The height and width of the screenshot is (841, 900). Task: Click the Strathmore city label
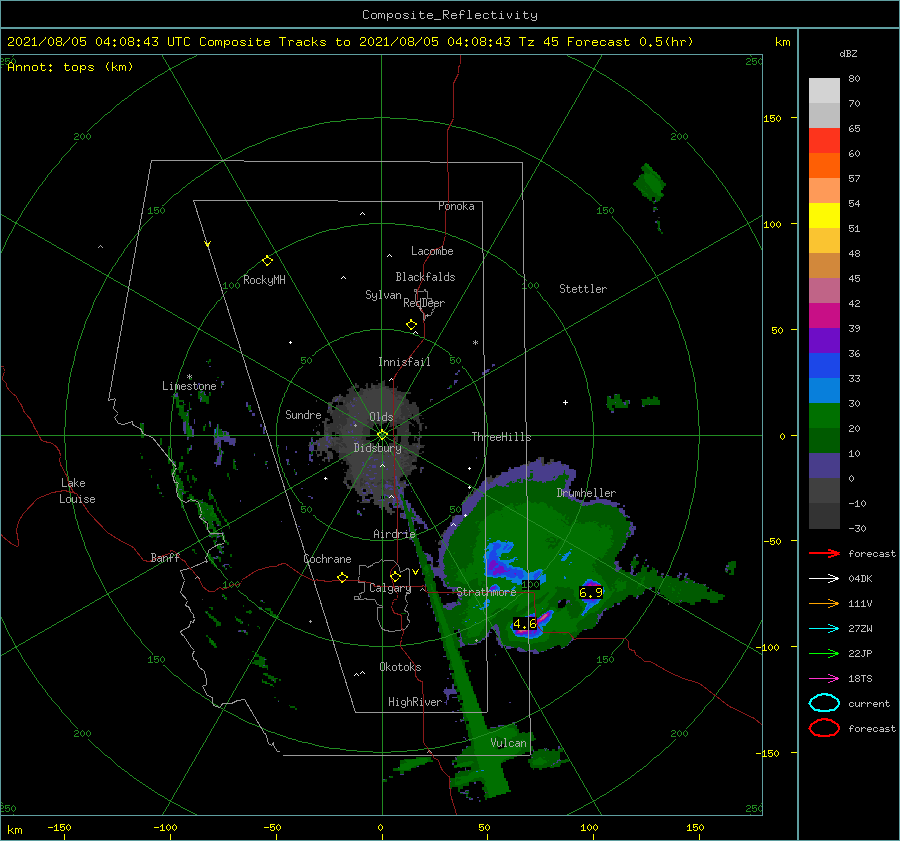point(486,591)
